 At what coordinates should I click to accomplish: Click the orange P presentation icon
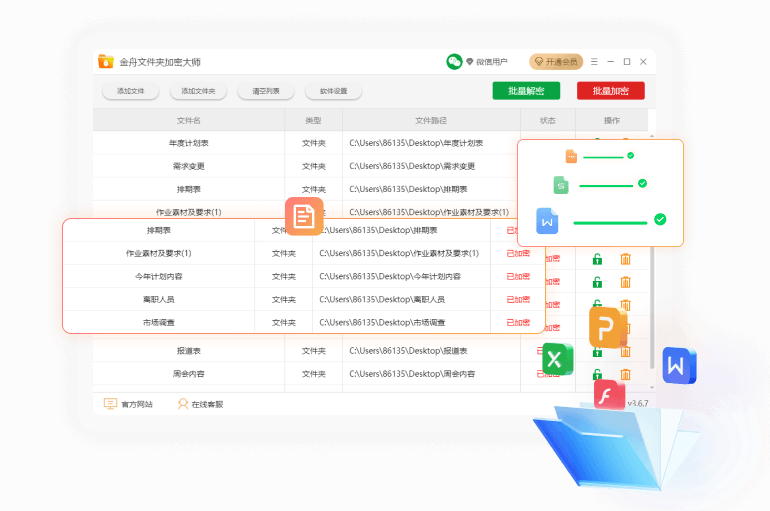[607, 327]
